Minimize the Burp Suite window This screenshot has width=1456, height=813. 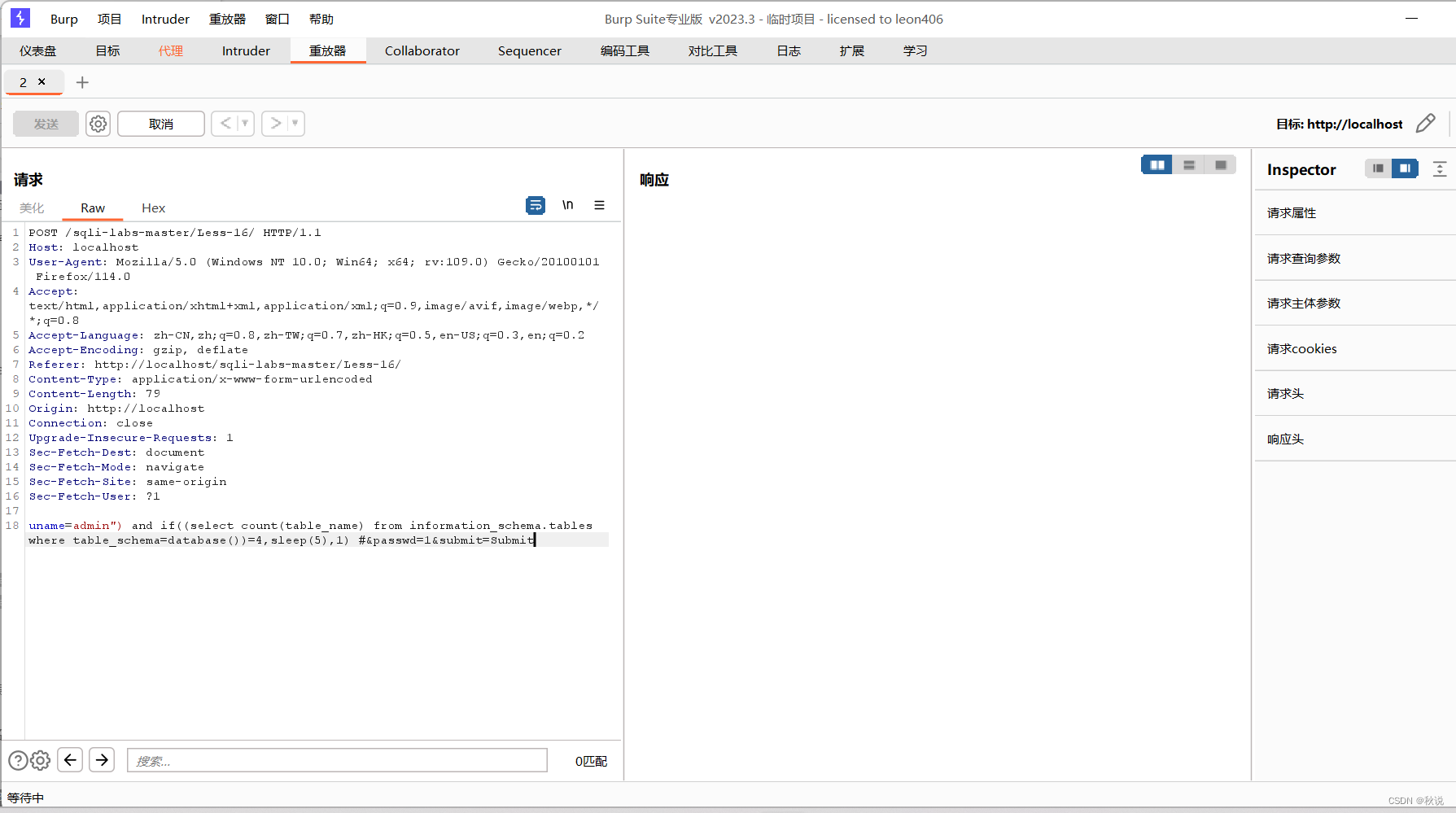pyautogui.click(x=1412, y=18)
